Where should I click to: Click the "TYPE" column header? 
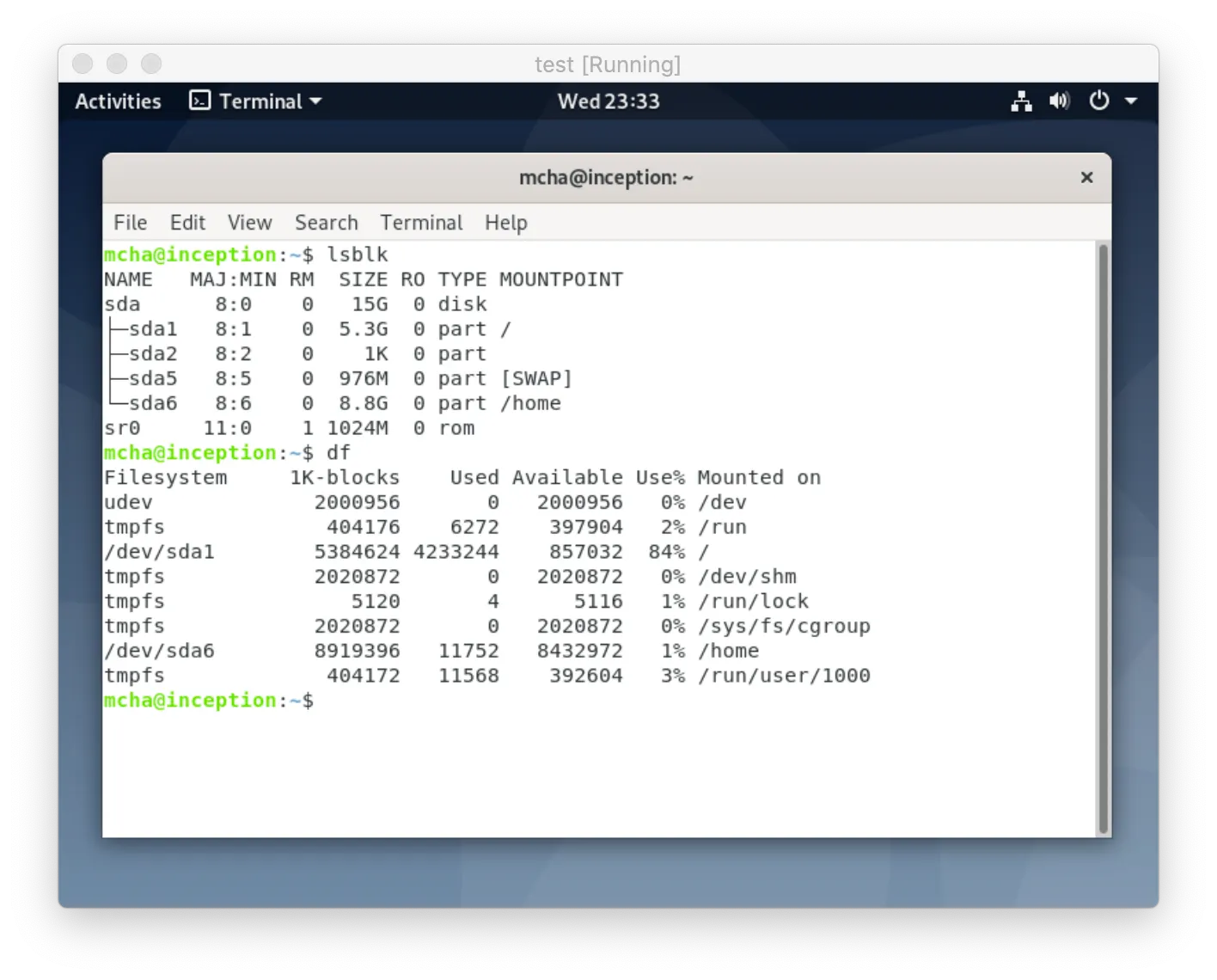462,279
